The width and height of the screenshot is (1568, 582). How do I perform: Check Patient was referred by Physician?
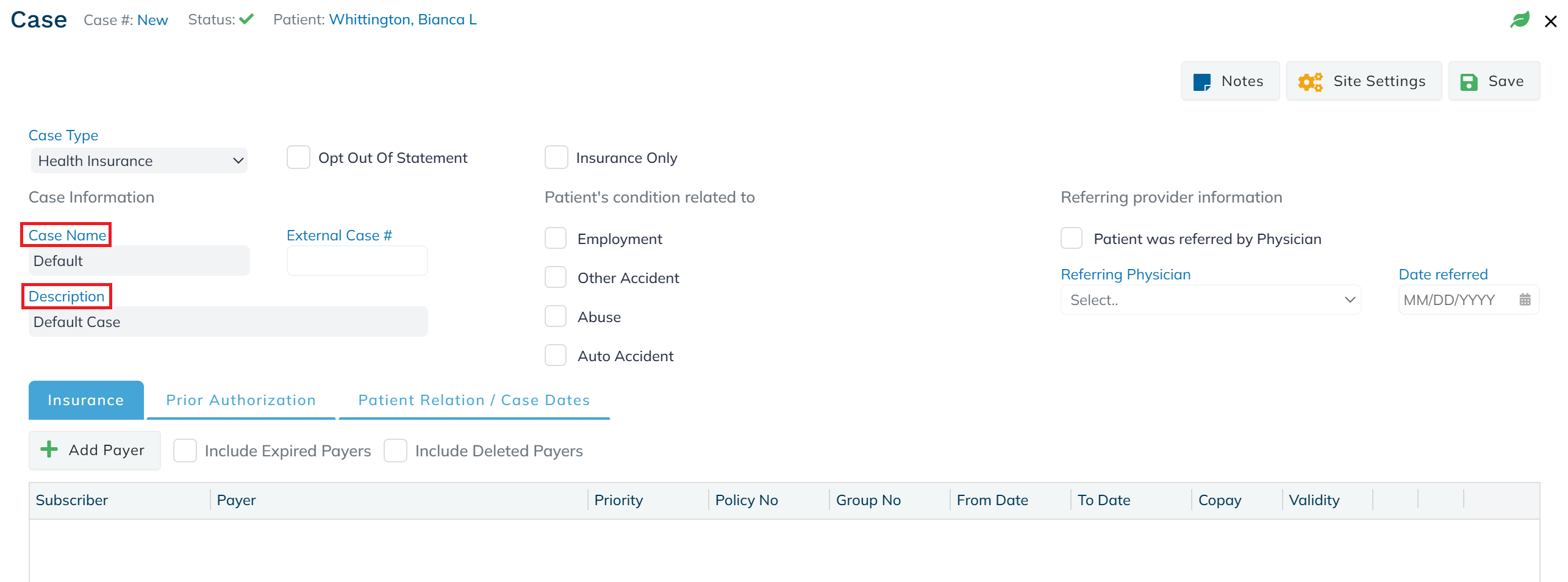(1072, 238)
